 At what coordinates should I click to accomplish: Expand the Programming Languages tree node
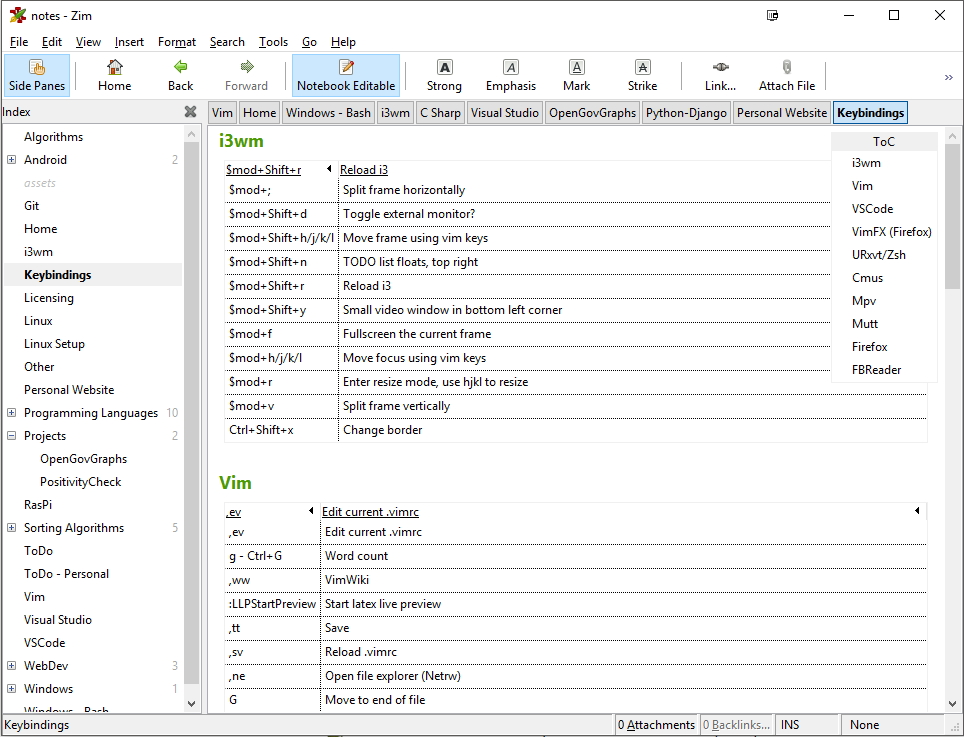tap(12, 413)
